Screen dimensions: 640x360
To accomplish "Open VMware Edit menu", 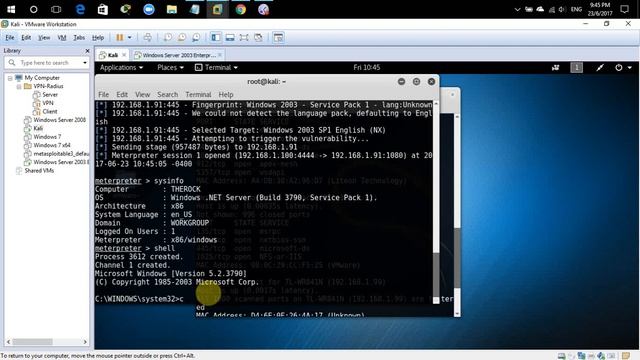I will click(x=26, y=38).
